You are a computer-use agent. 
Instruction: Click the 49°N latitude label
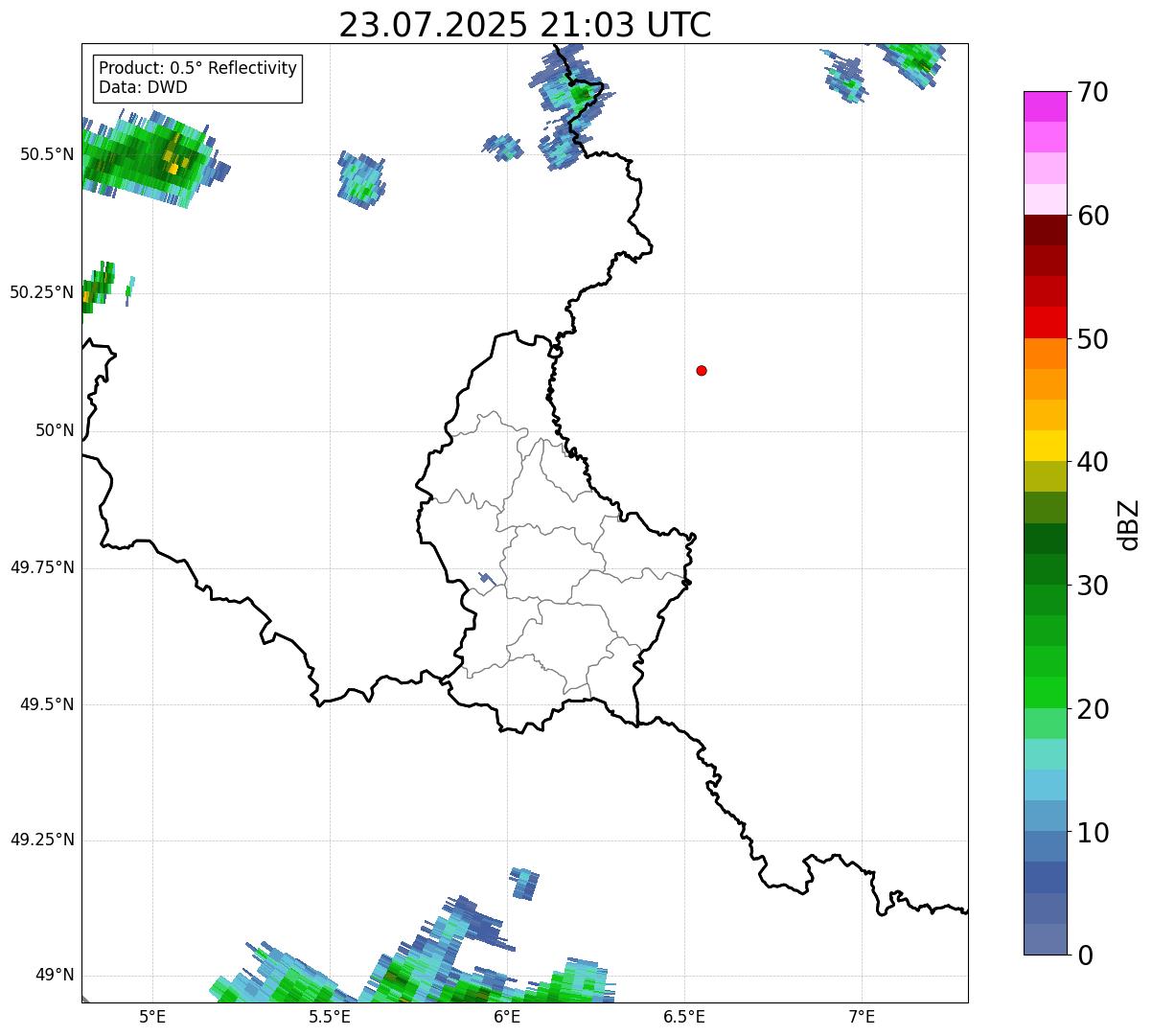click(55, 976)
